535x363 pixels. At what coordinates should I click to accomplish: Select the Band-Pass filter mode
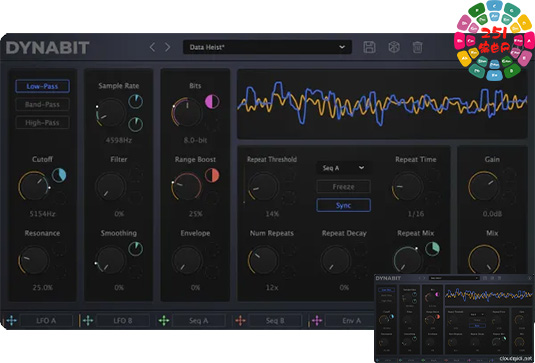[x=42, y=104]
